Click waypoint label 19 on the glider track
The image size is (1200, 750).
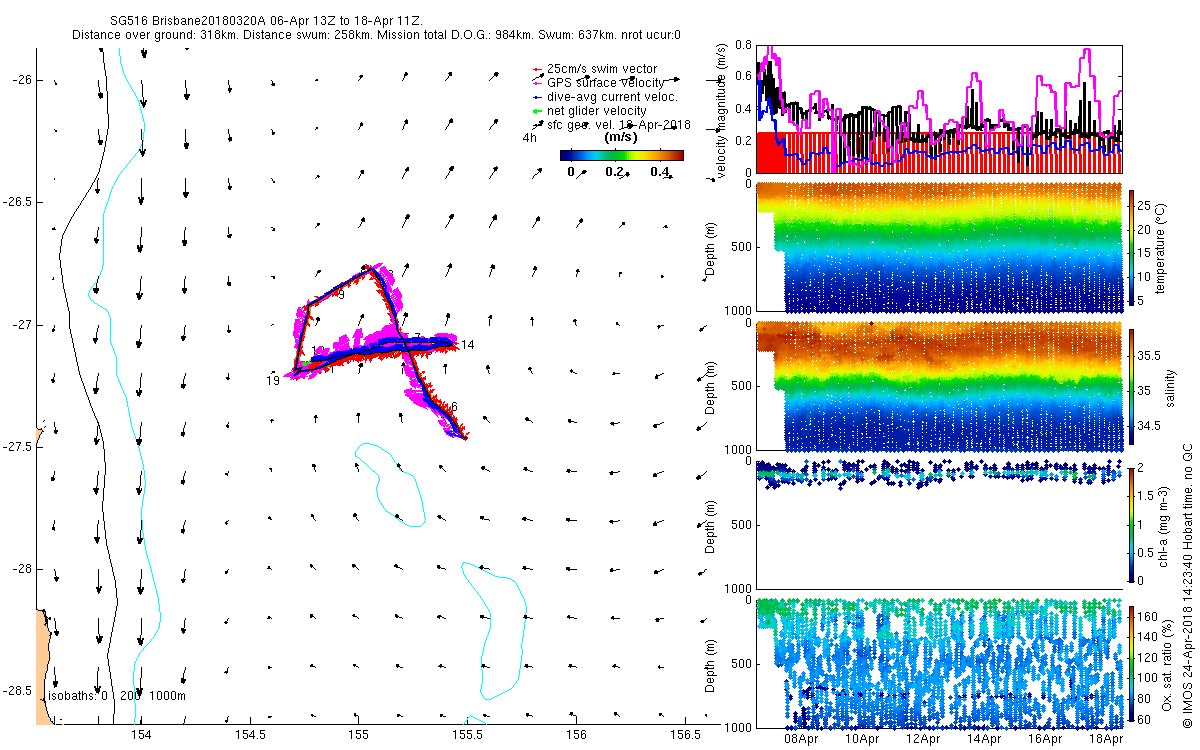coord(272,381)
